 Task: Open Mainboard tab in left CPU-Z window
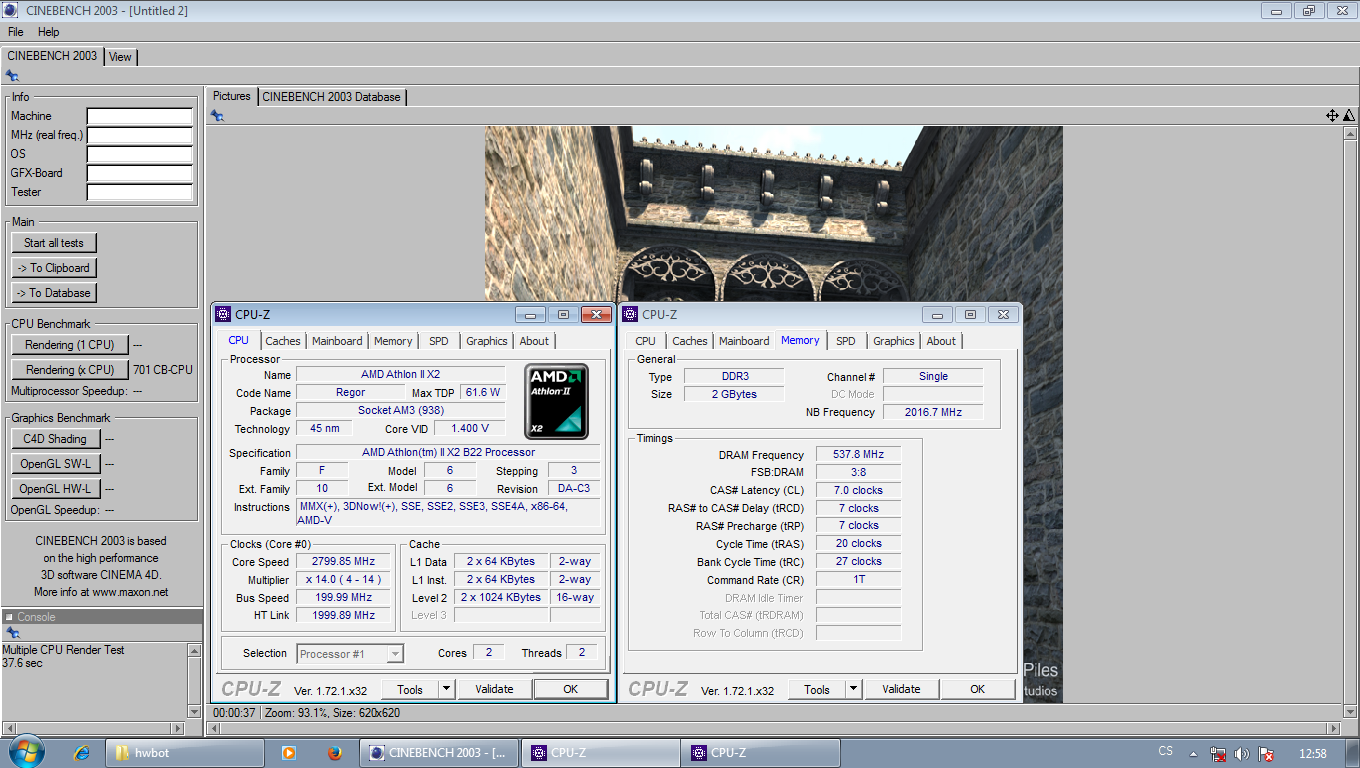[337, 341]
